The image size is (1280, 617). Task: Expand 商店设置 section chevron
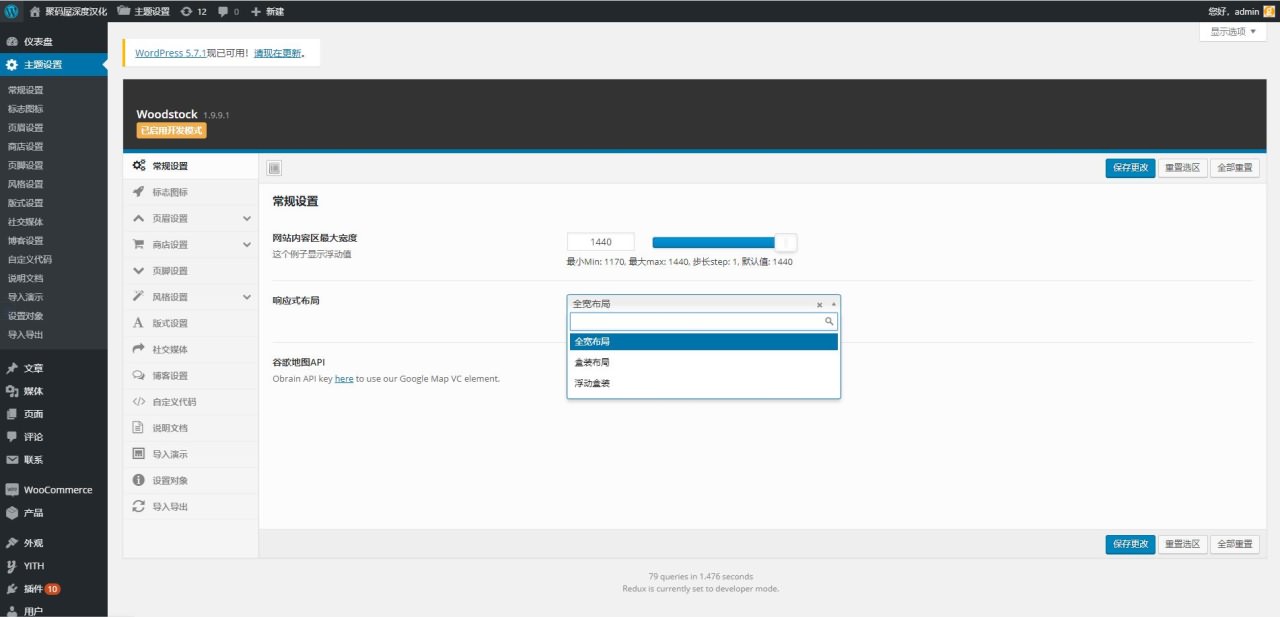[246, 244]
